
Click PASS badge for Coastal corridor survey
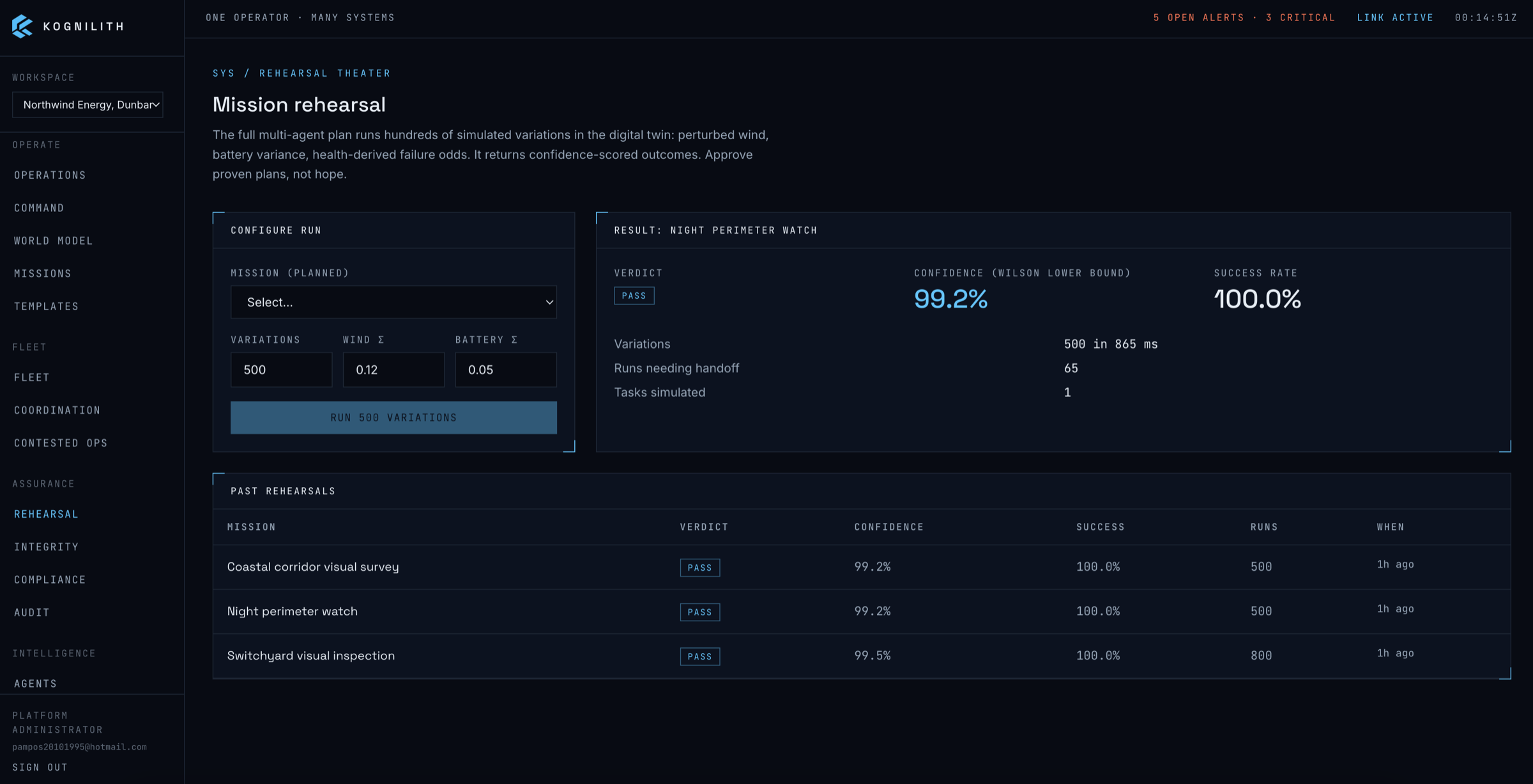pyautogui.click(x=699, y=568)
